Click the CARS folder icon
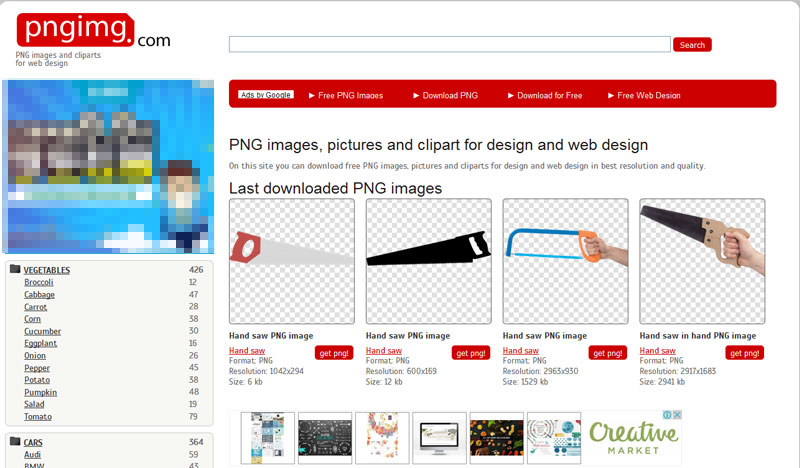The image size is (800, 468). (x=14, y=442)
